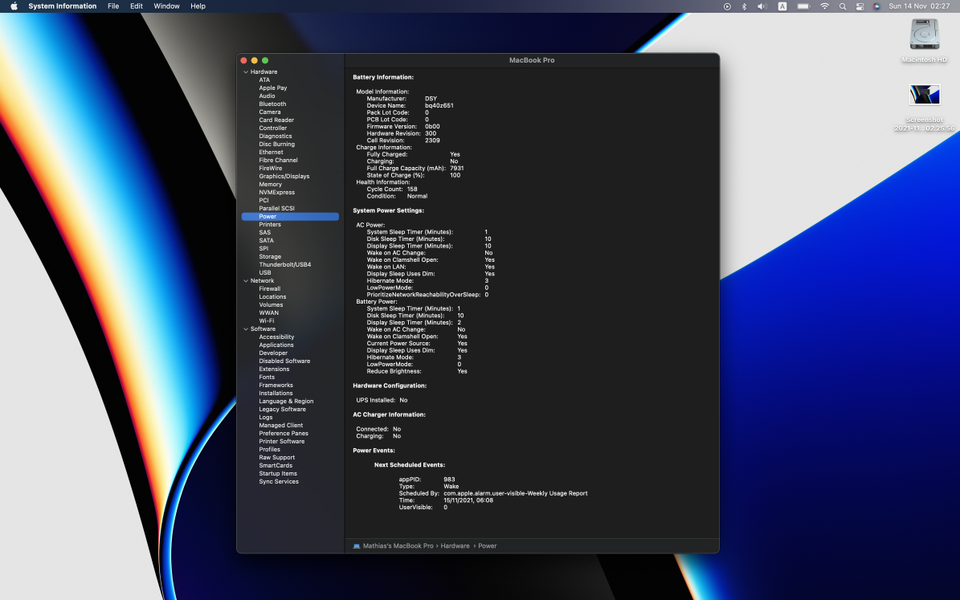Select Apple Pay in the sidebar
This screenshot has height=600, width=960.
(x=272, y=88)
